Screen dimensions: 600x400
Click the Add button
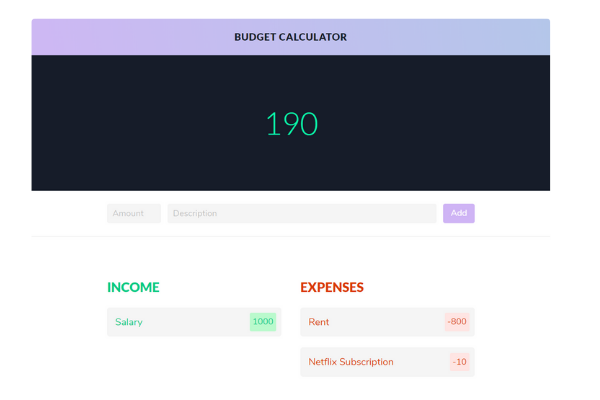458,213
